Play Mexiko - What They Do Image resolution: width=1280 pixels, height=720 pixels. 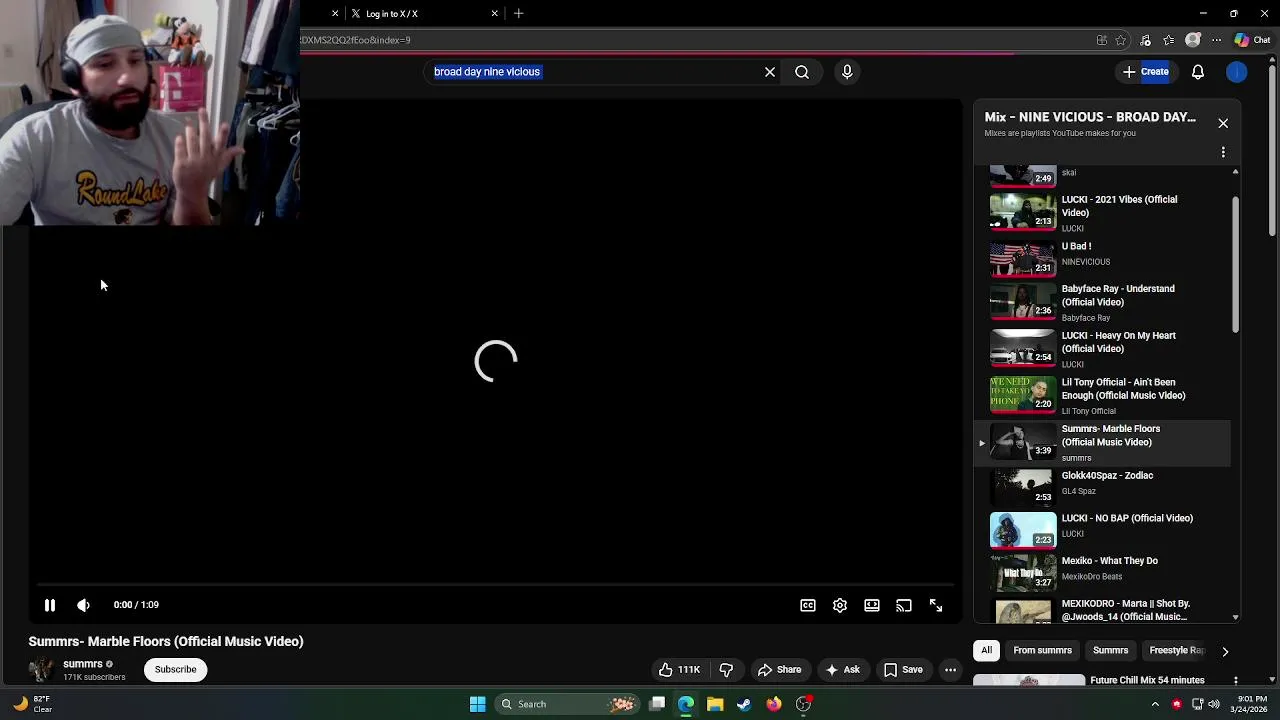(x=1104, y=572)
